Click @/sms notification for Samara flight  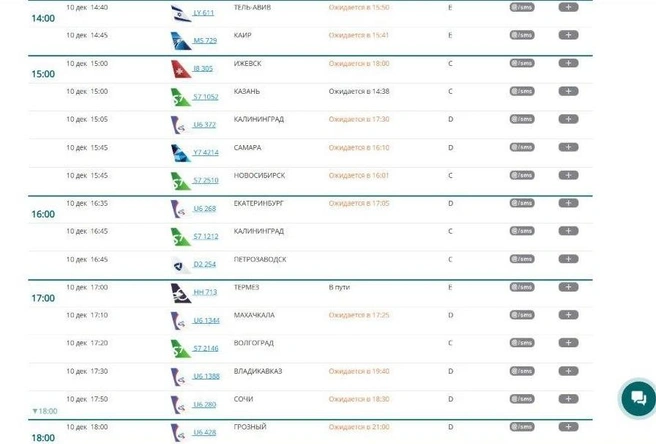[x=522, y=147]
